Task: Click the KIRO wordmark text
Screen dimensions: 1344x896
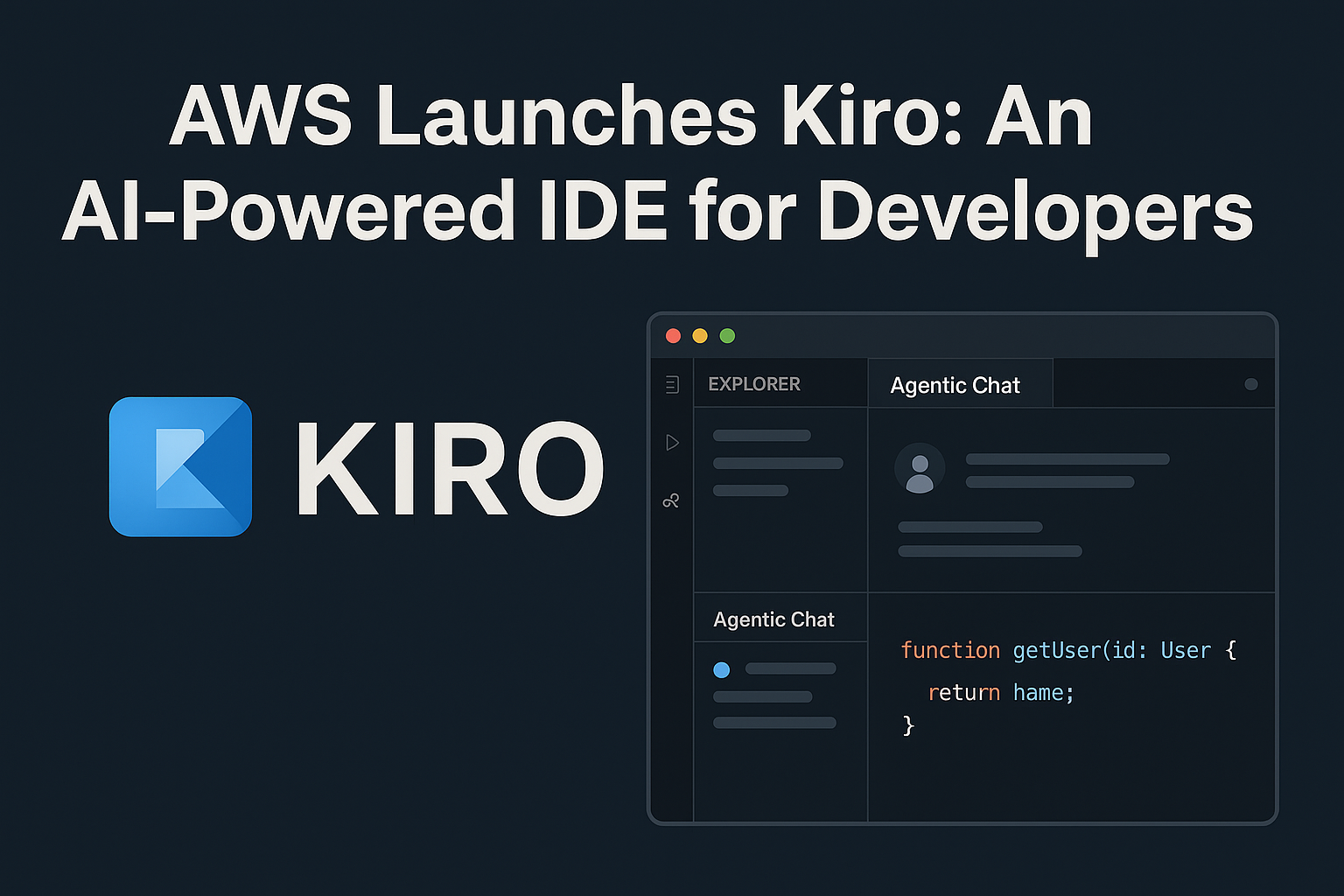Action: tap(447, 469)
